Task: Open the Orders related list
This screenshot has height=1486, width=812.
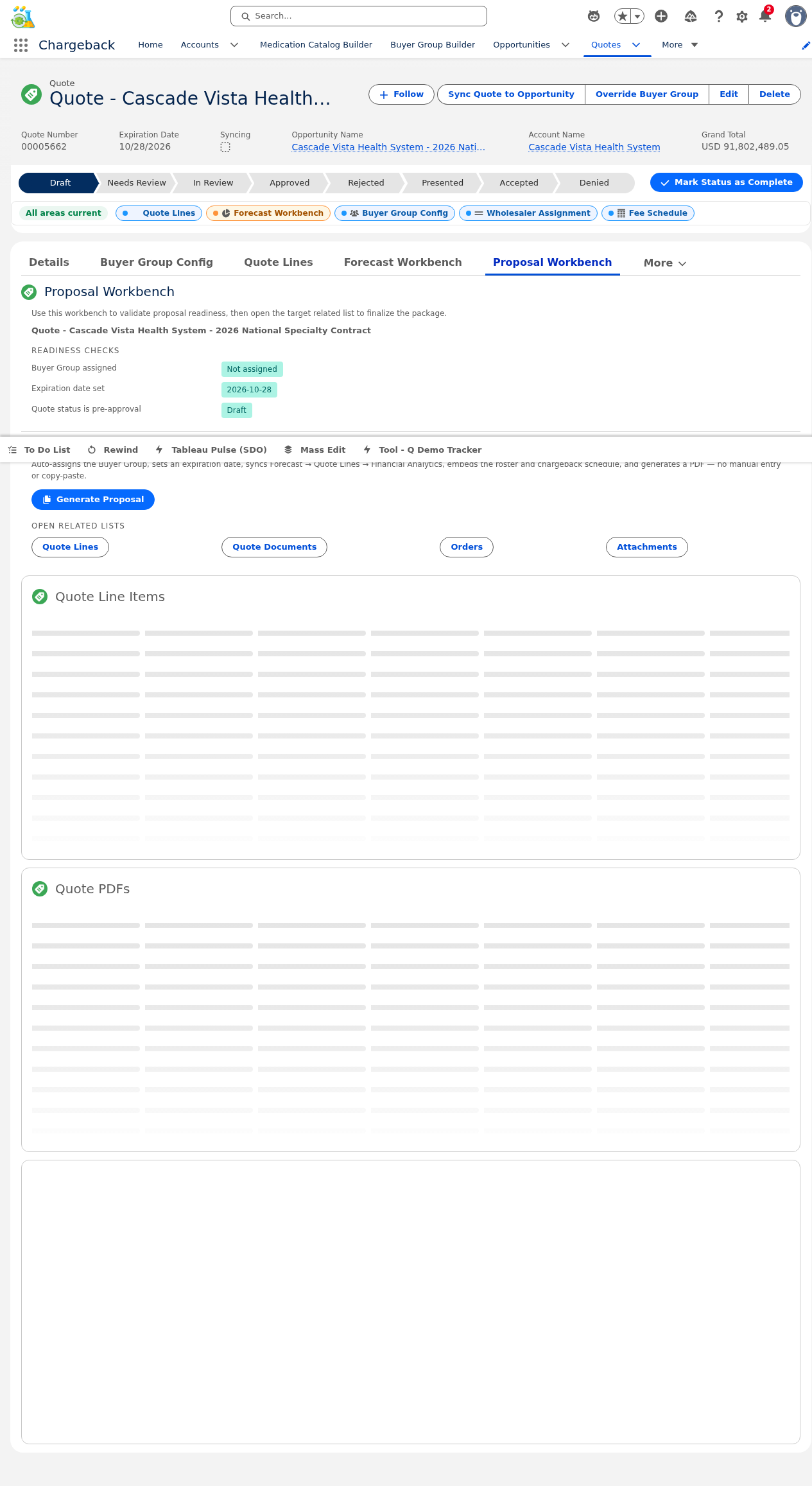Action: [467, 547]
